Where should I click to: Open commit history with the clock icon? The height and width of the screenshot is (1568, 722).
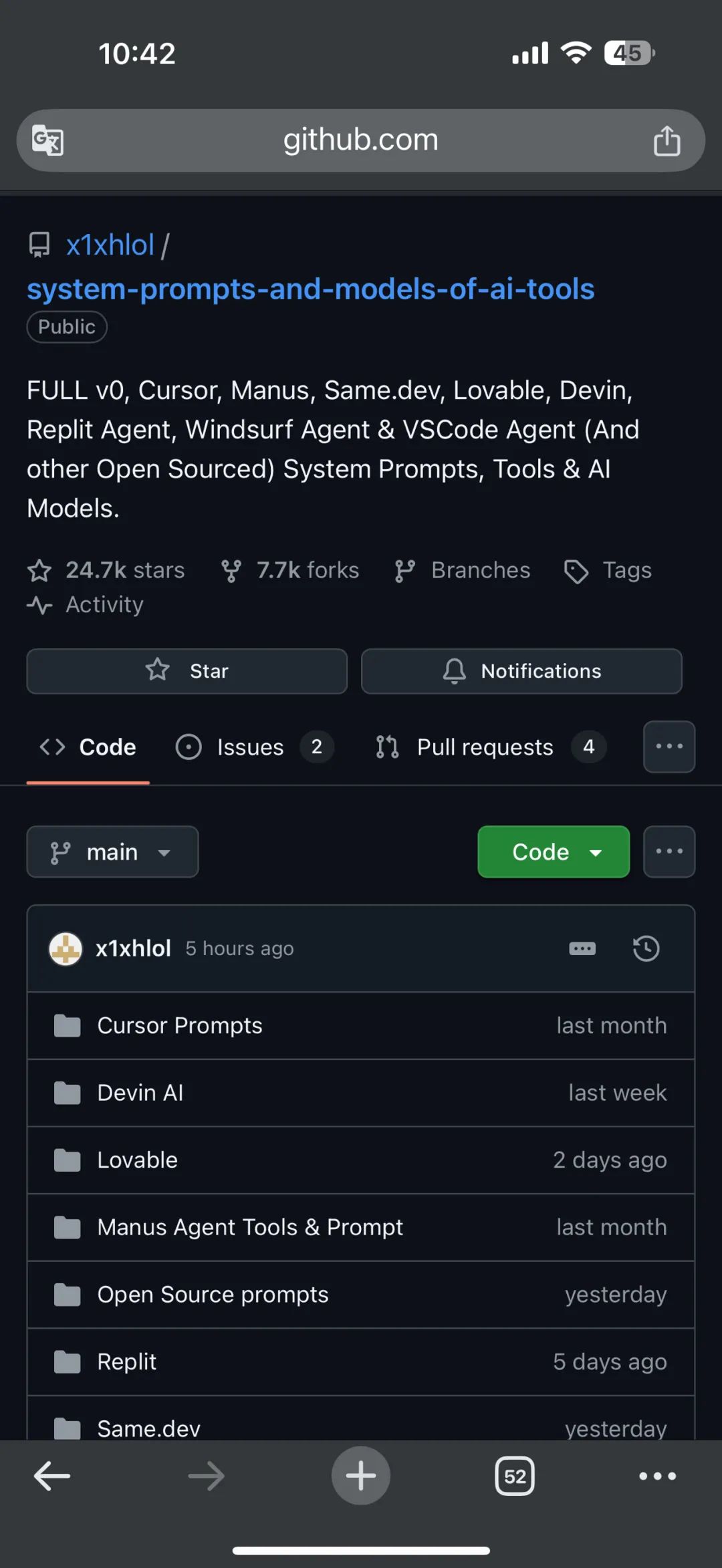click(x=646, y=948)
